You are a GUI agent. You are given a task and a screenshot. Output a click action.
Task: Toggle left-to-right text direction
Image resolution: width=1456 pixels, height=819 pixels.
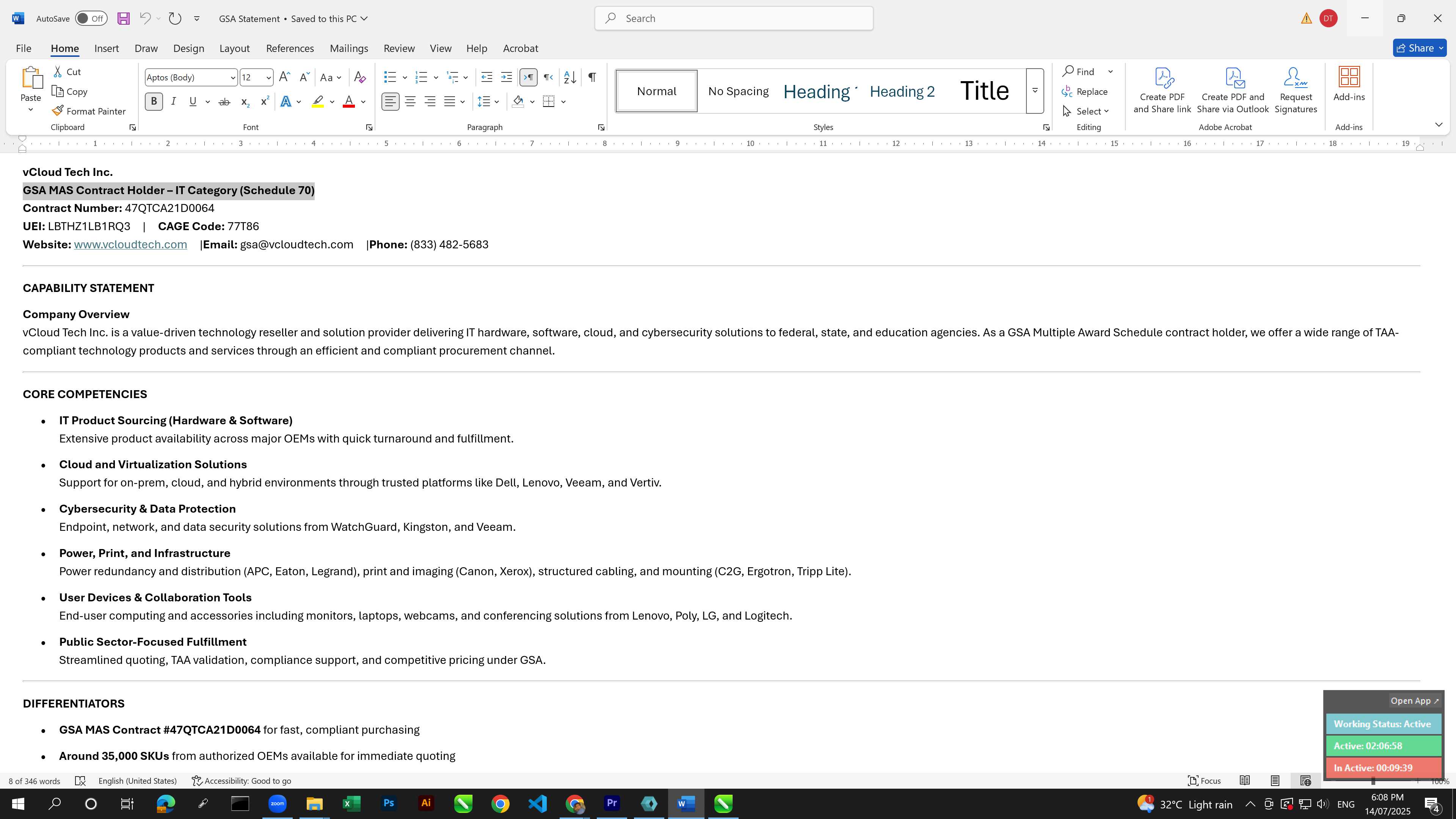pyautogui.click(x=529, y=77)
